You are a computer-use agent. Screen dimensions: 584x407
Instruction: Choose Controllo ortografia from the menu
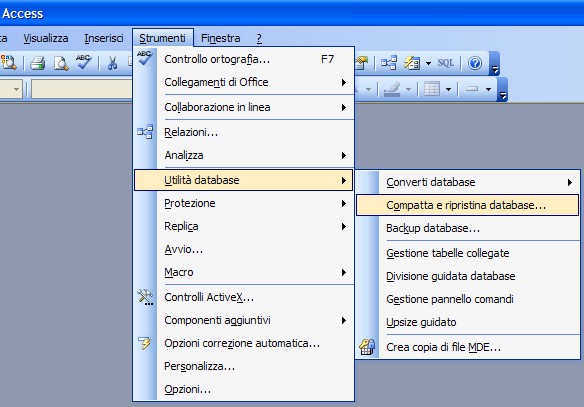pos(243,59)
